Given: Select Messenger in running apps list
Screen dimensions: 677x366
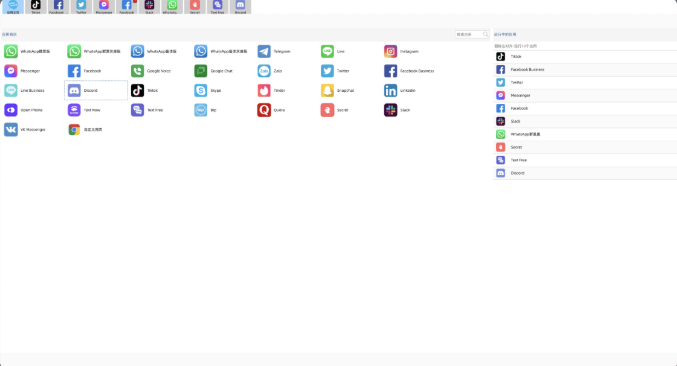Looking at the screenshot, I should coord(585,95).
